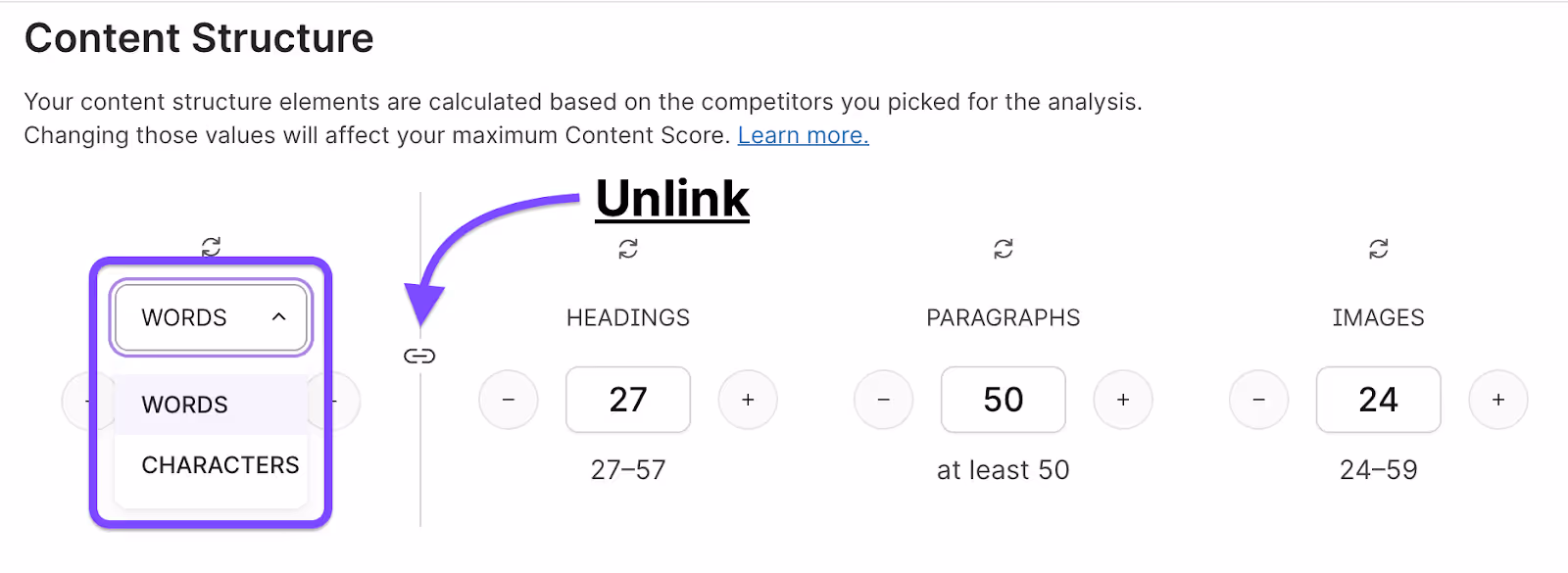Open the Learn more link

[x=804, y=135]
